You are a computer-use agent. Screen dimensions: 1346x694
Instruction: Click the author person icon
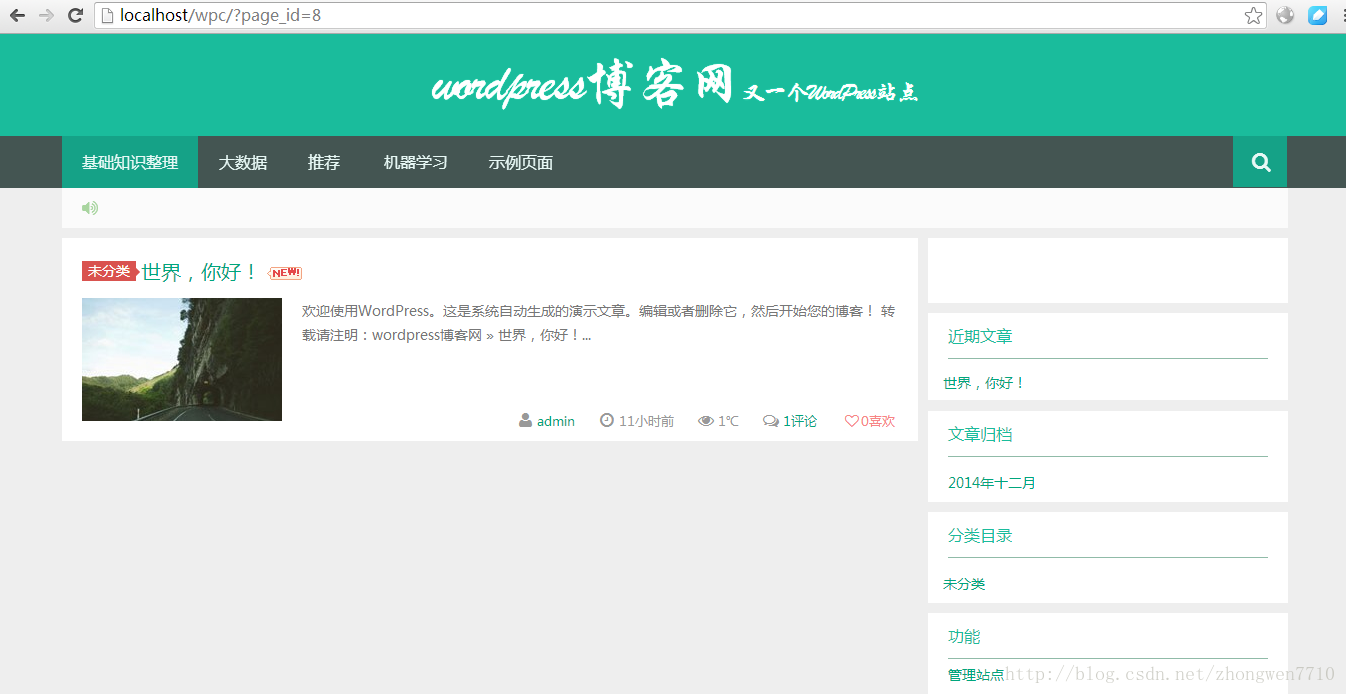[x=526, y=421]
